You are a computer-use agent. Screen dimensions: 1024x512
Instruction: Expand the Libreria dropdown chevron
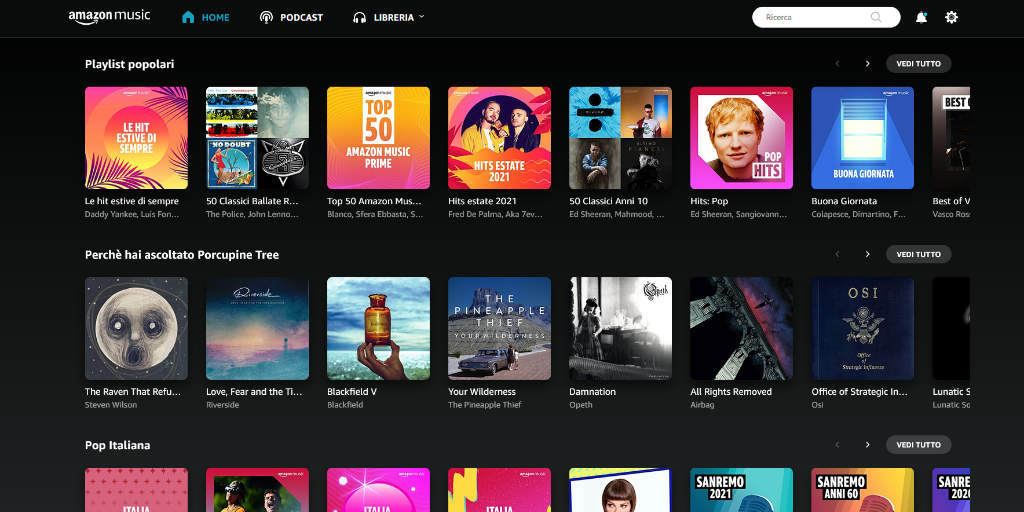(x=421, y=16)
